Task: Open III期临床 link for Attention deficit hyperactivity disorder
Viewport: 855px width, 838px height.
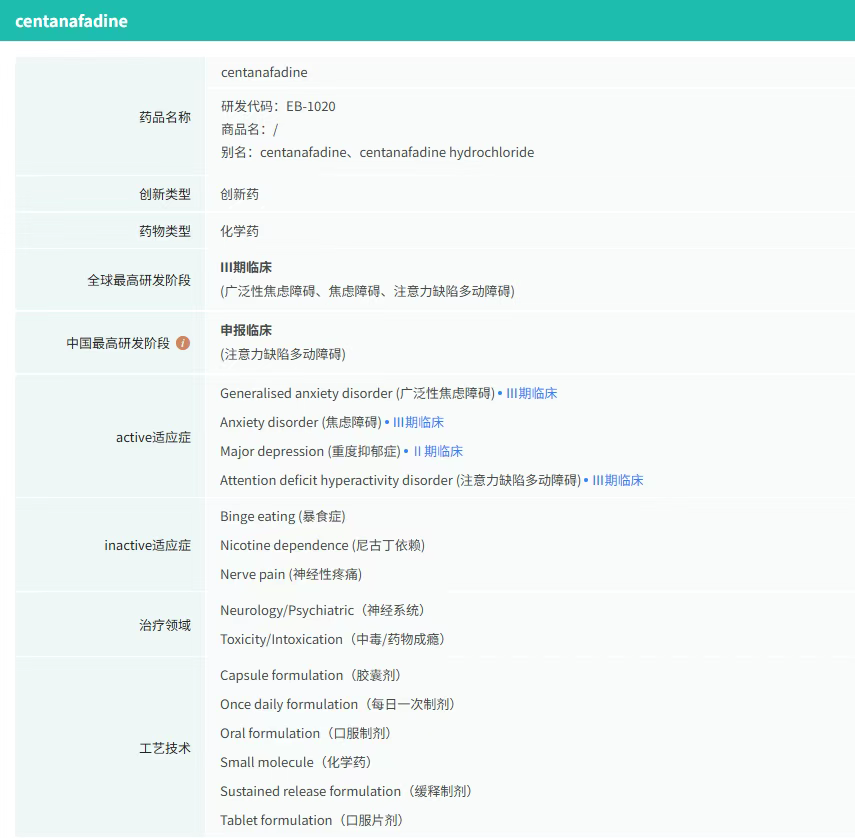Action: coord(617,481)
